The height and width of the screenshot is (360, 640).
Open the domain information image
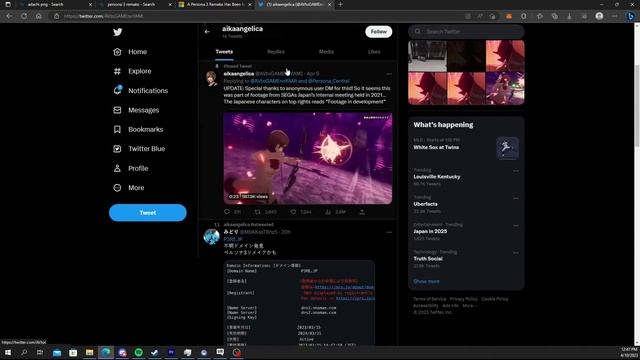point(299,303)
